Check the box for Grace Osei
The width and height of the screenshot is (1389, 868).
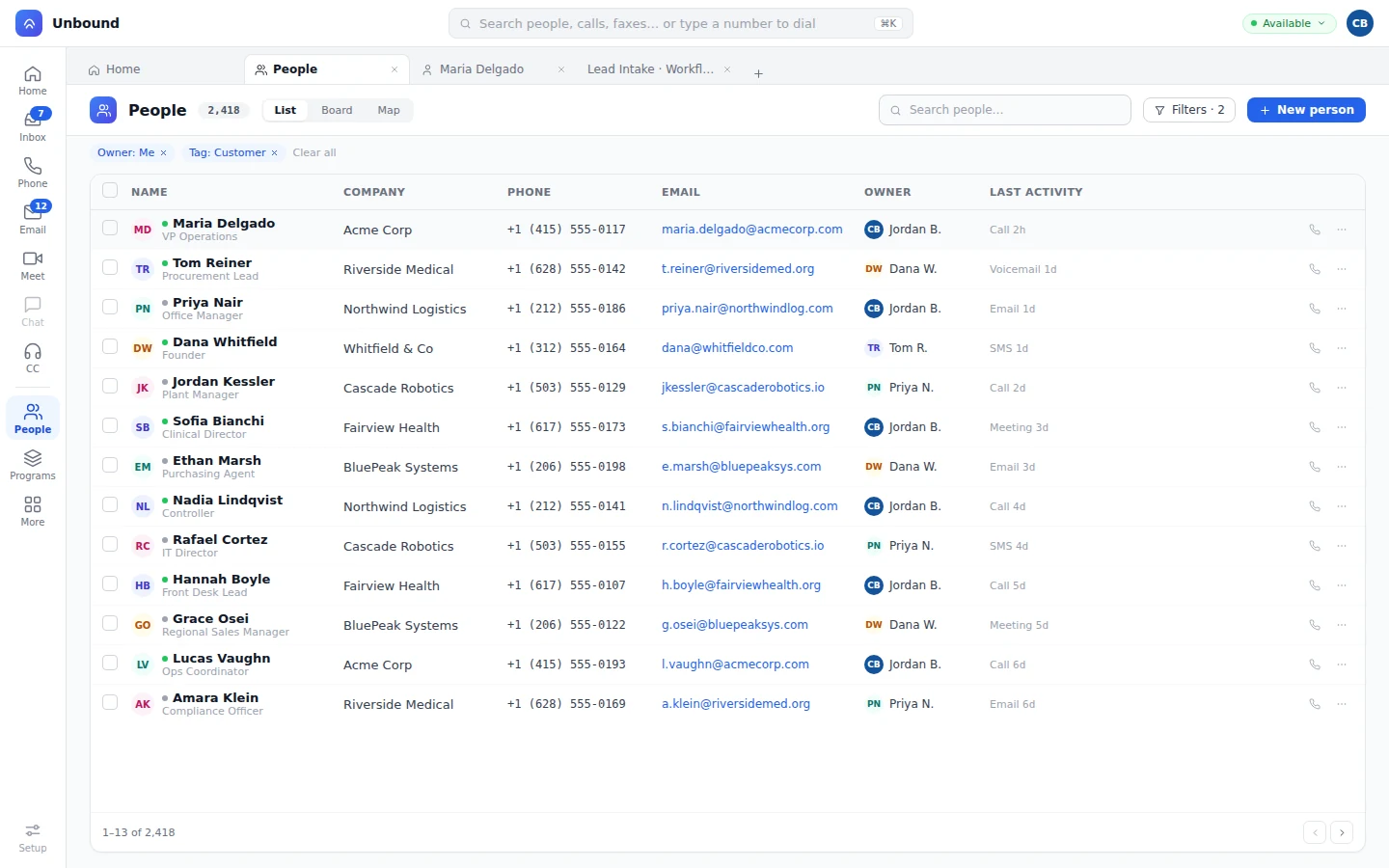tap(110, 623)
